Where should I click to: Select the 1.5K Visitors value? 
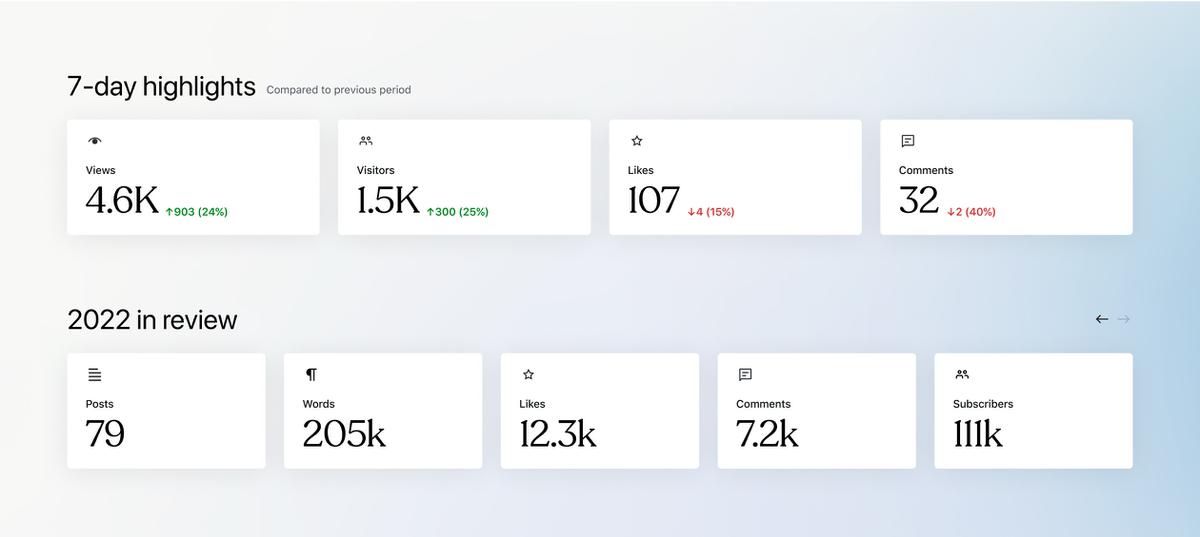click(388, 201)
